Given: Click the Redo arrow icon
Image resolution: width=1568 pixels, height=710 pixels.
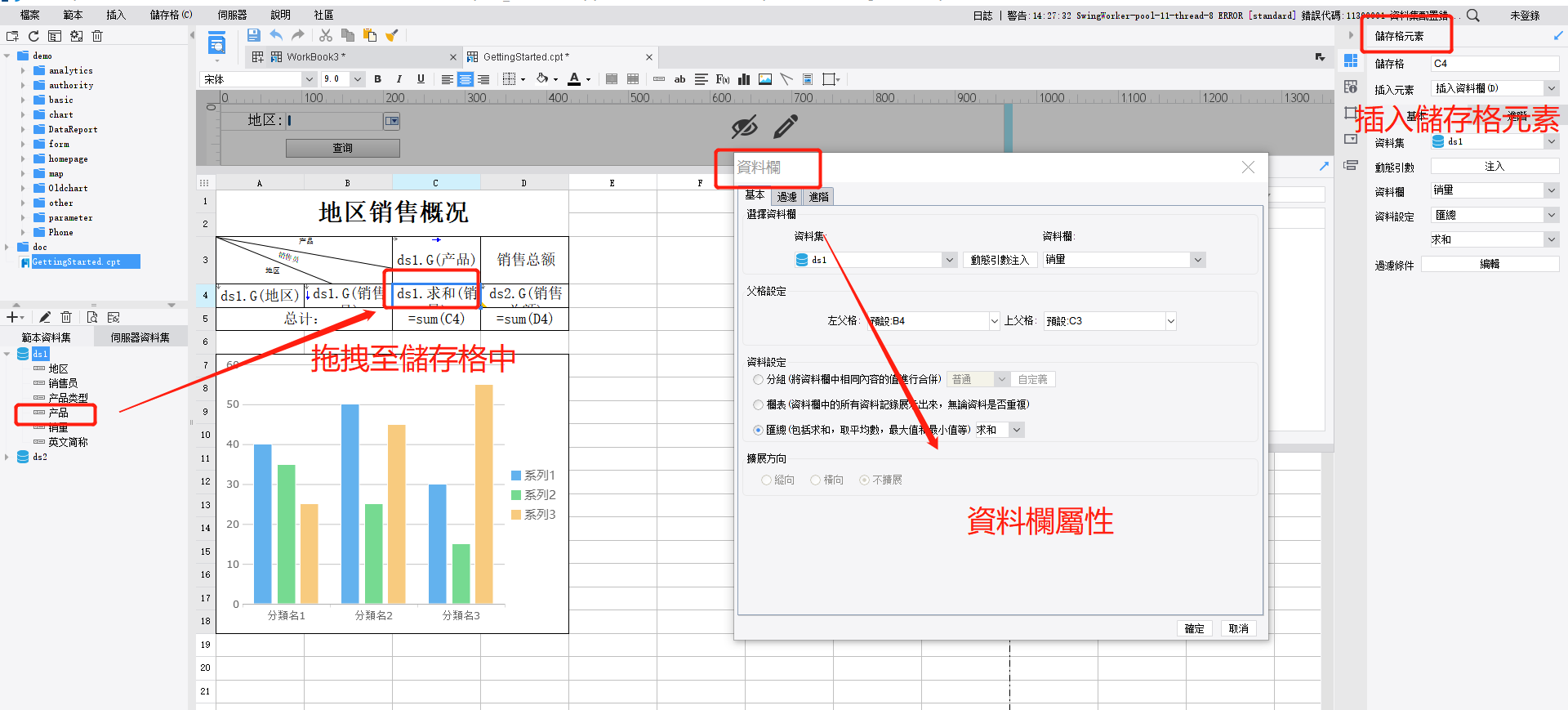Looking at the screenshot, I should (297, 35).
